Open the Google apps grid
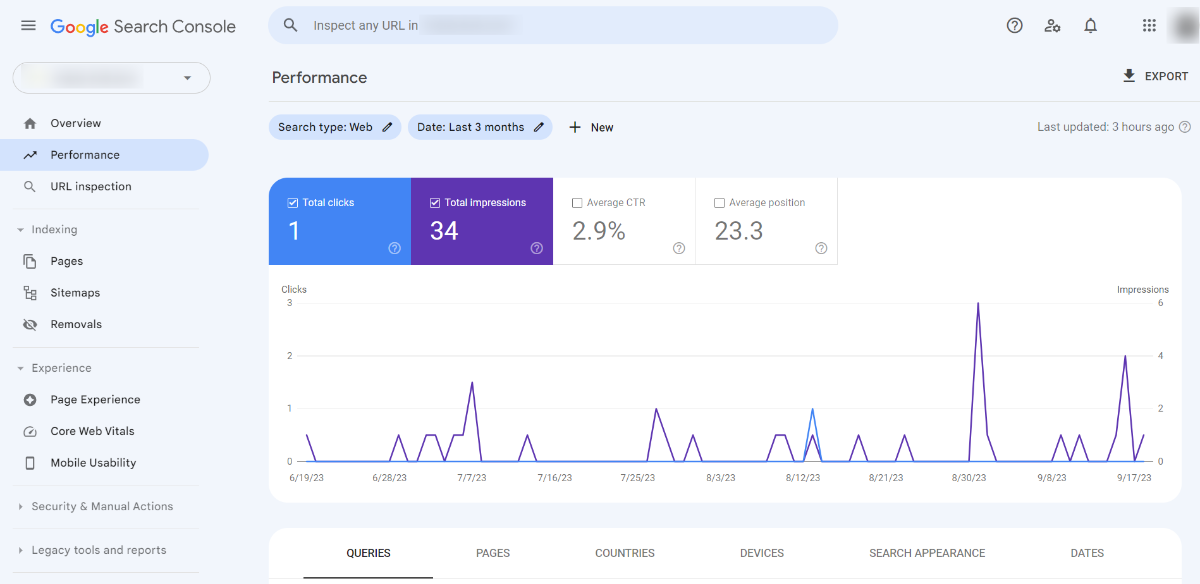Screen dimensions: 1200x584 point(1149,26)
